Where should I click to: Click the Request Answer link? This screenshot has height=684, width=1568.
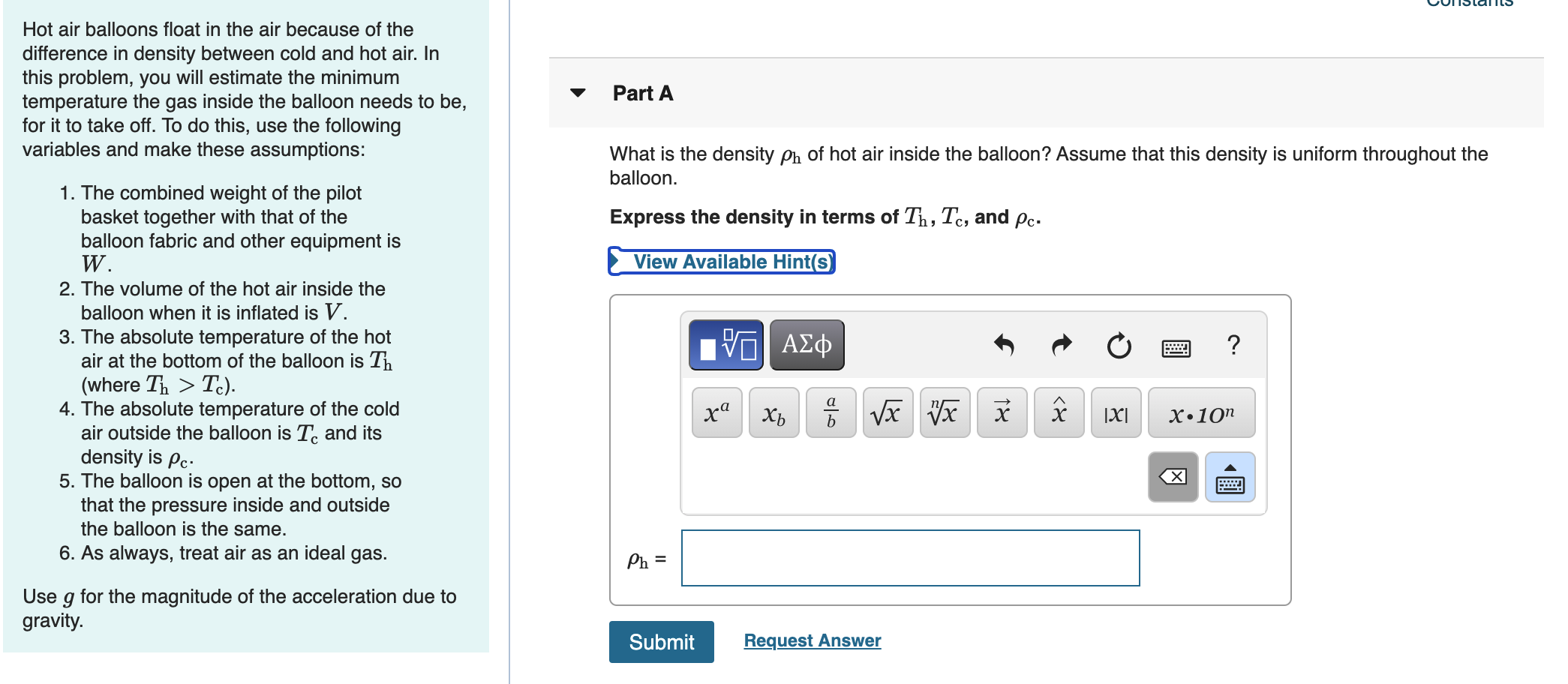pyautogui.click(x=813, y=640)
